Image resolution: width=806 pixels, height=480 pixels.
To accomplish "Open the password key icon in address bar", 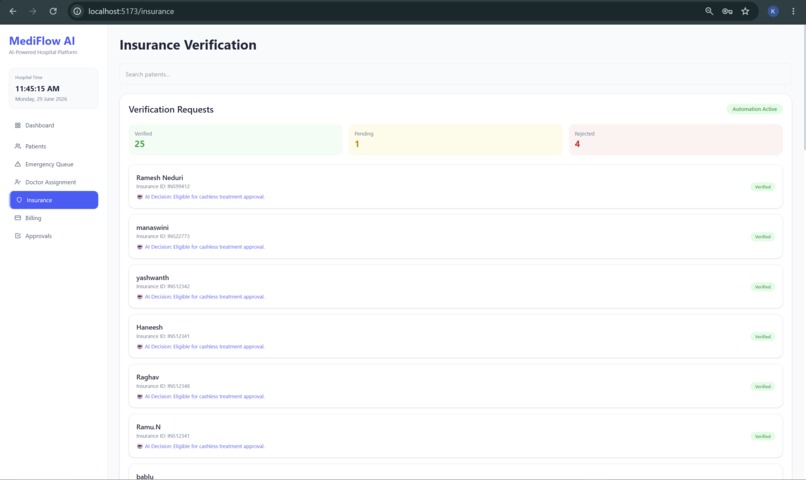I will [x=727, y=11].
